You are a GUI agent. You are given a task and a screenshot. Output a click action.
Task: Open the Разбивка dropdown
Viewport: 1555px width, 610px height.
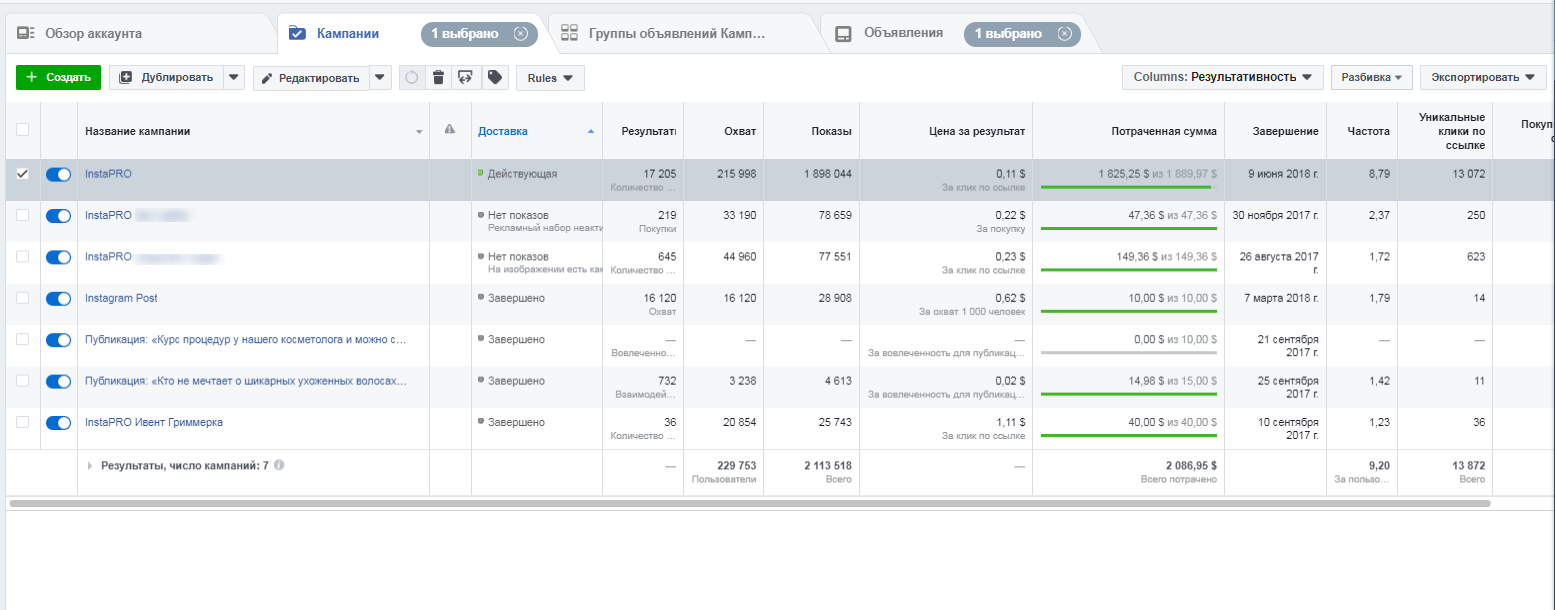tap(1371, 77)
